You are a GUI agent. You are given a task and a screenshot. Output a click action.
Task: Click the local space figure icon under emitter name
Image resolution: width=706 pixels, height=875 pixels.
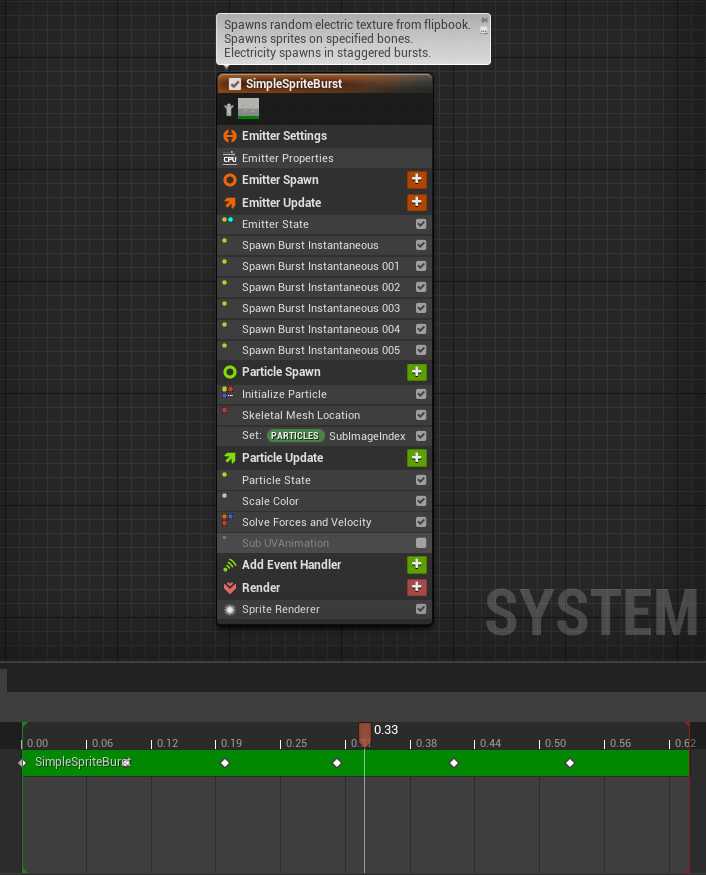coord(228,109)
